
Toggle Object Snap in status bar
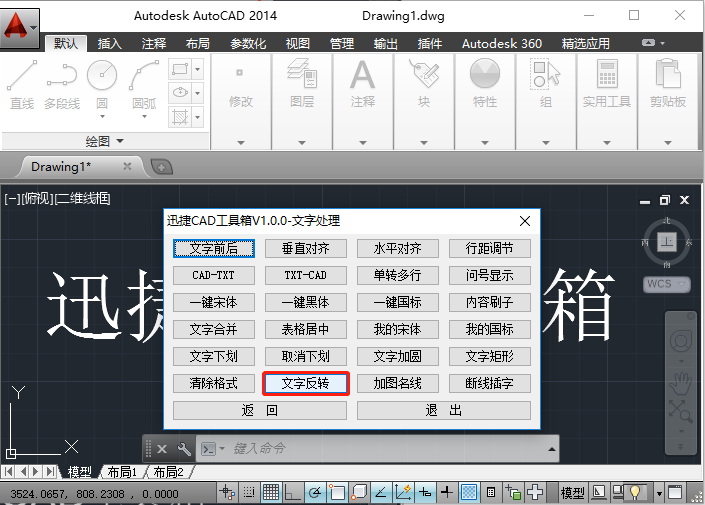(337, 493)
